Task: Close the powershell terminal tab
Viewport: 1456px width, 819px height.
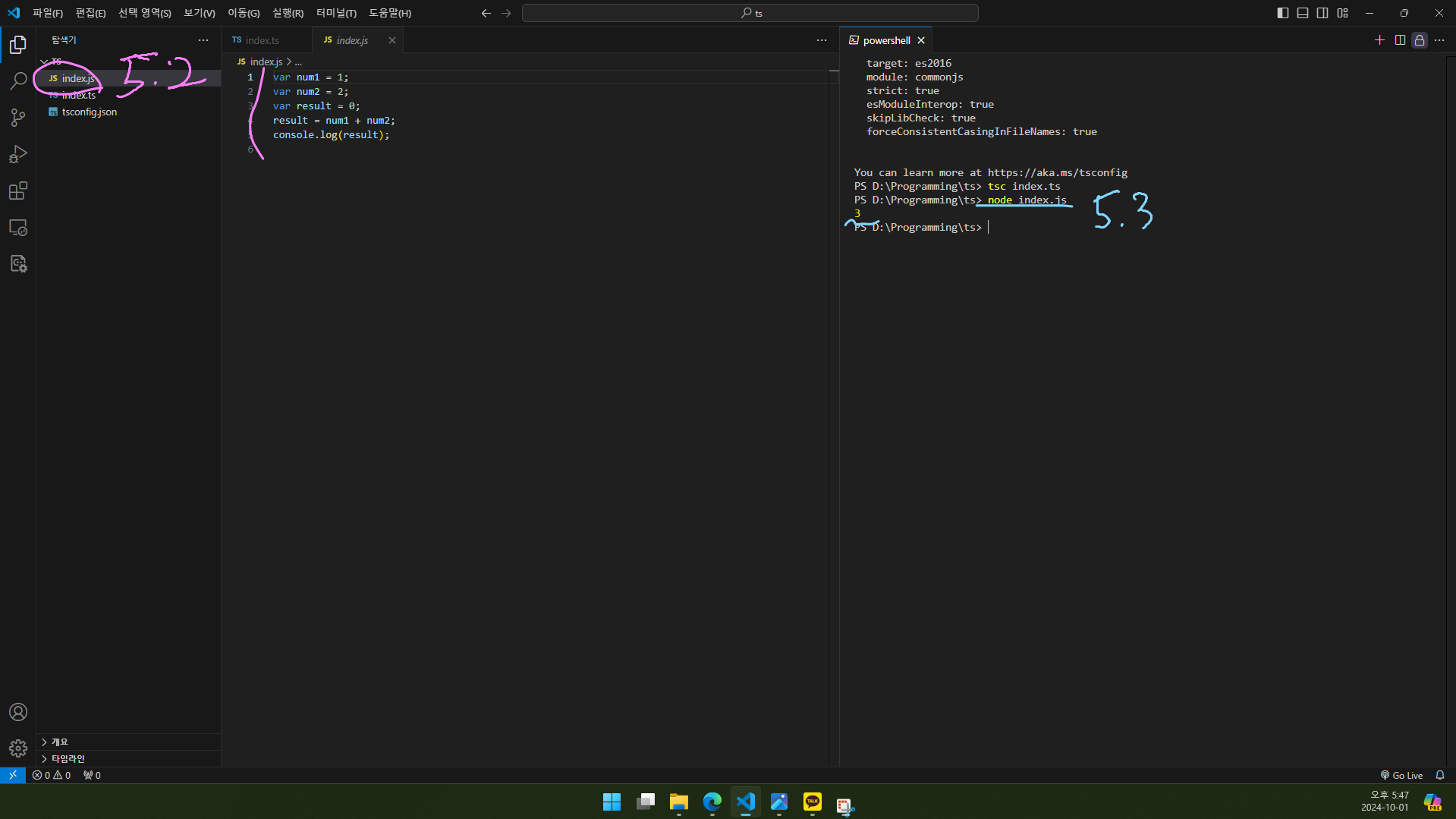Action: (x=921, y=40)
